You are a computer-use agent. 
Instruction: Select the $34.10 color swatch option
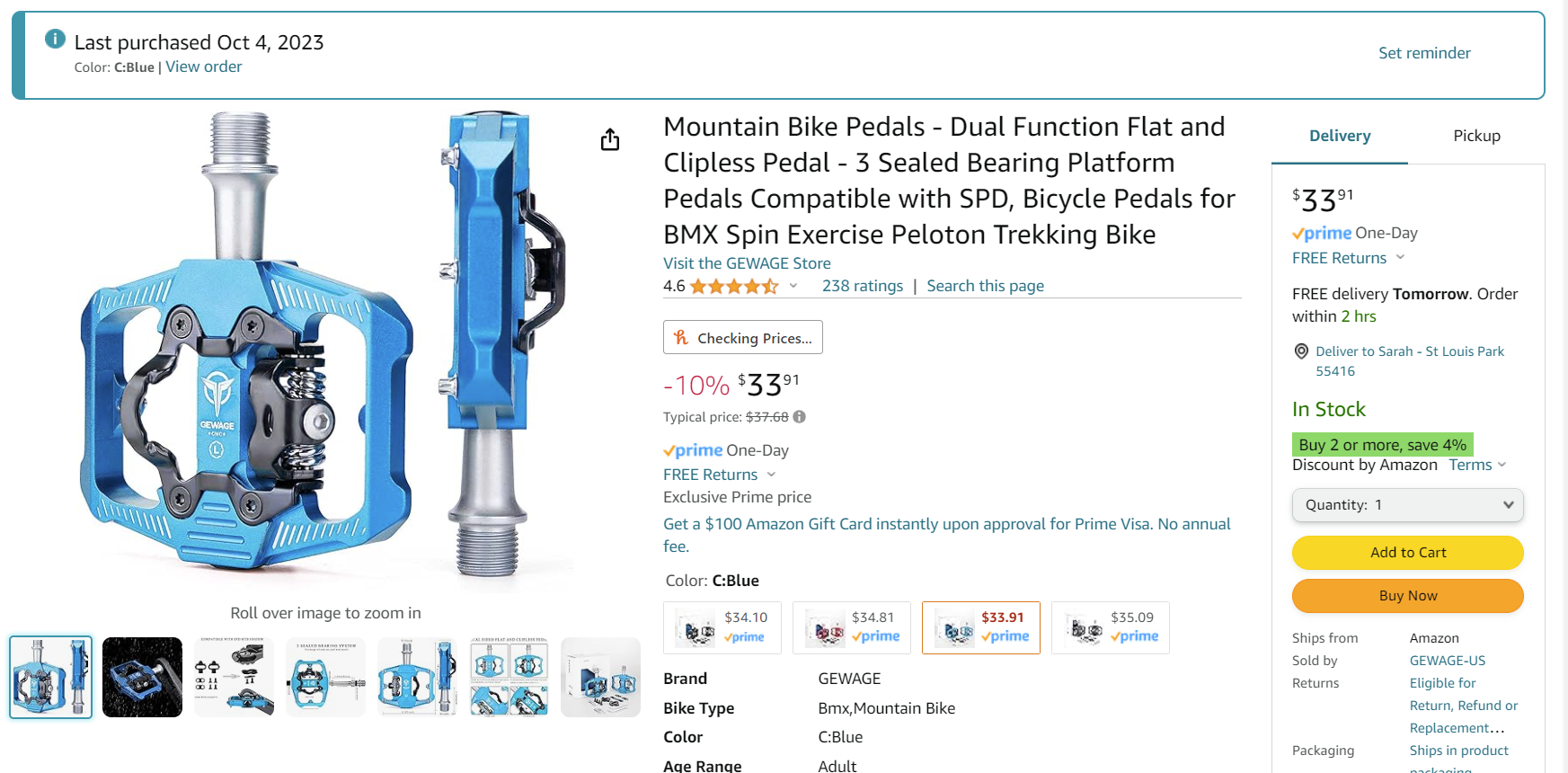point(722,627)
